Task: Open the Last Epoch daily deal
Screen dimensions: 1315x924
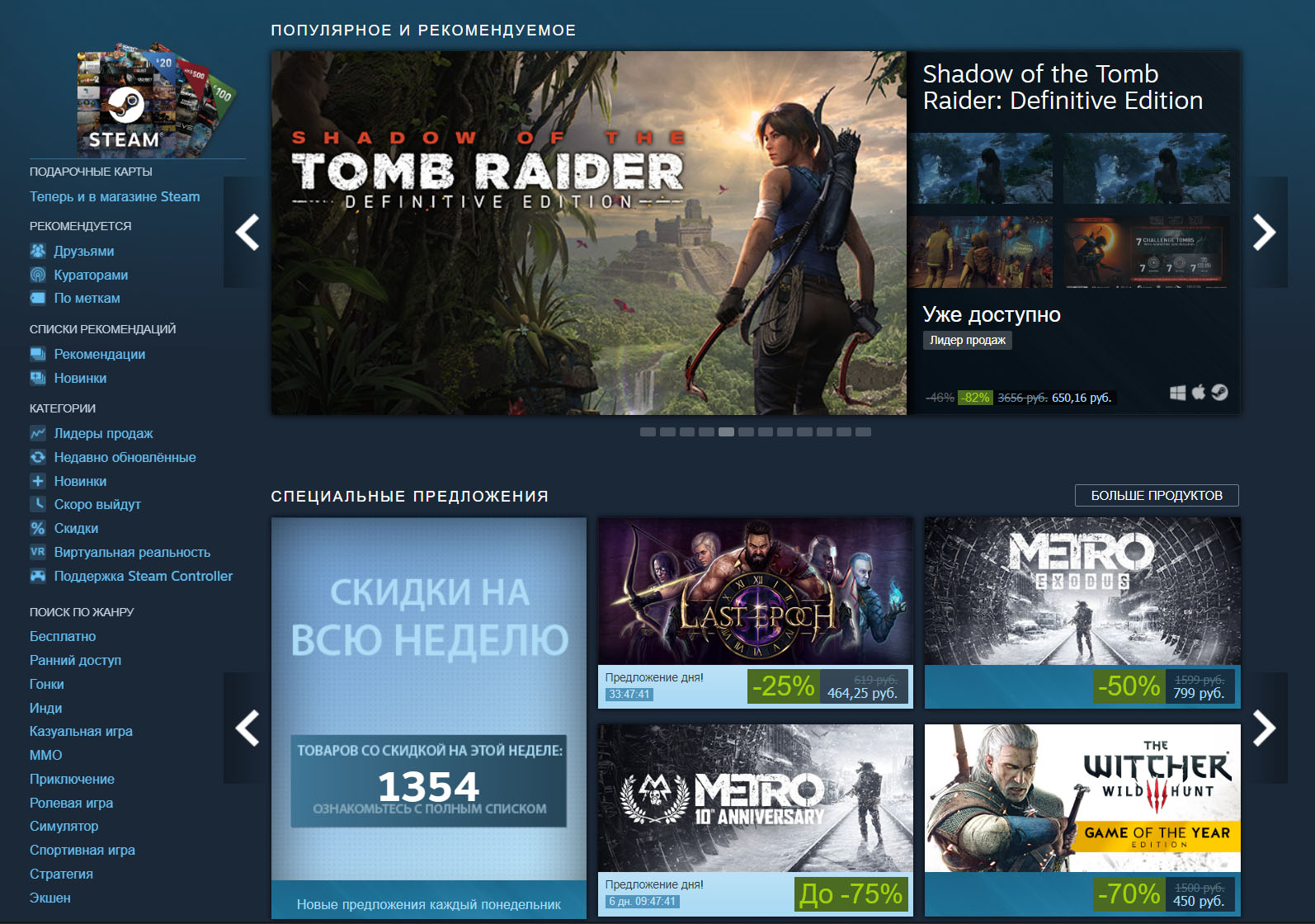Action: (756, 613)
